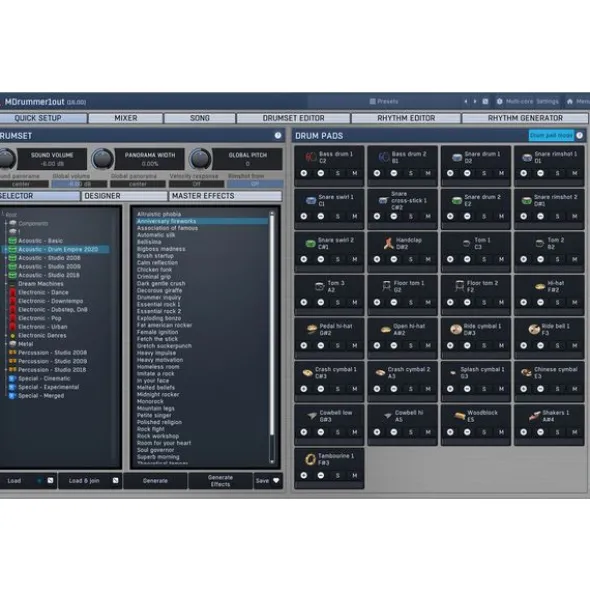590x591 pixels.
Task: Mute the Handclap pad
Action: (428, 259)
